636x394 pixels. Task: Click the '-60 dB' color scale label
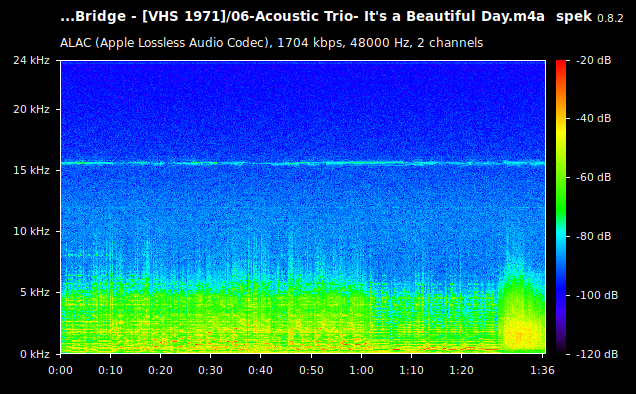coord(593,177)
